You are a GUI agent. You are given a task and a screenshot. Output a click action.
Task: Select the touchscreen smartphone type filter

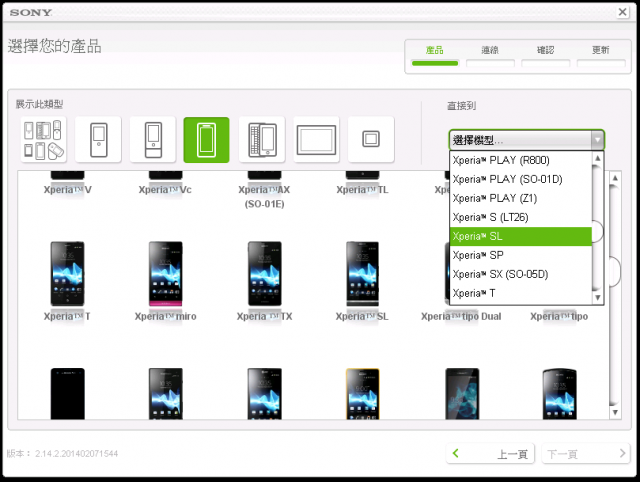click(x=207, y=140)
